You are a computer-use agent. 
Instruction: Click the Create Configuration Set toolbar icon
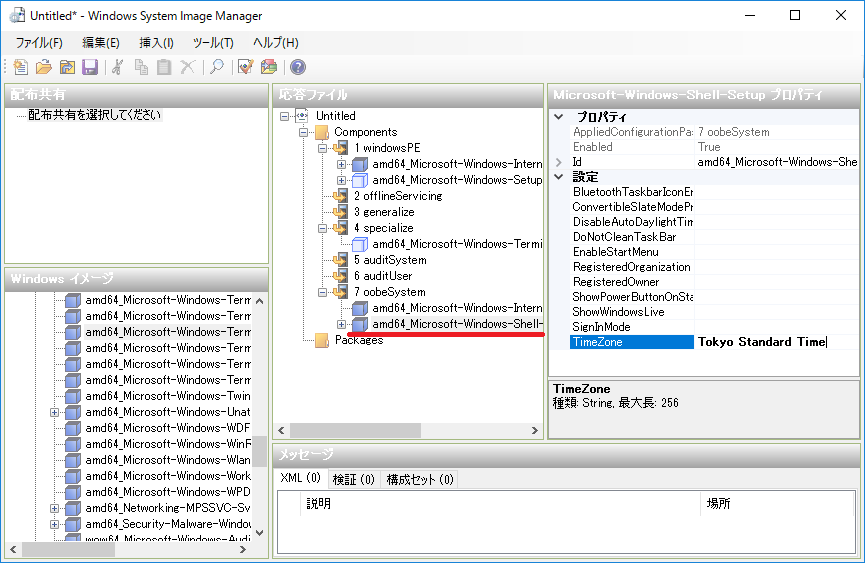[269, 67]
